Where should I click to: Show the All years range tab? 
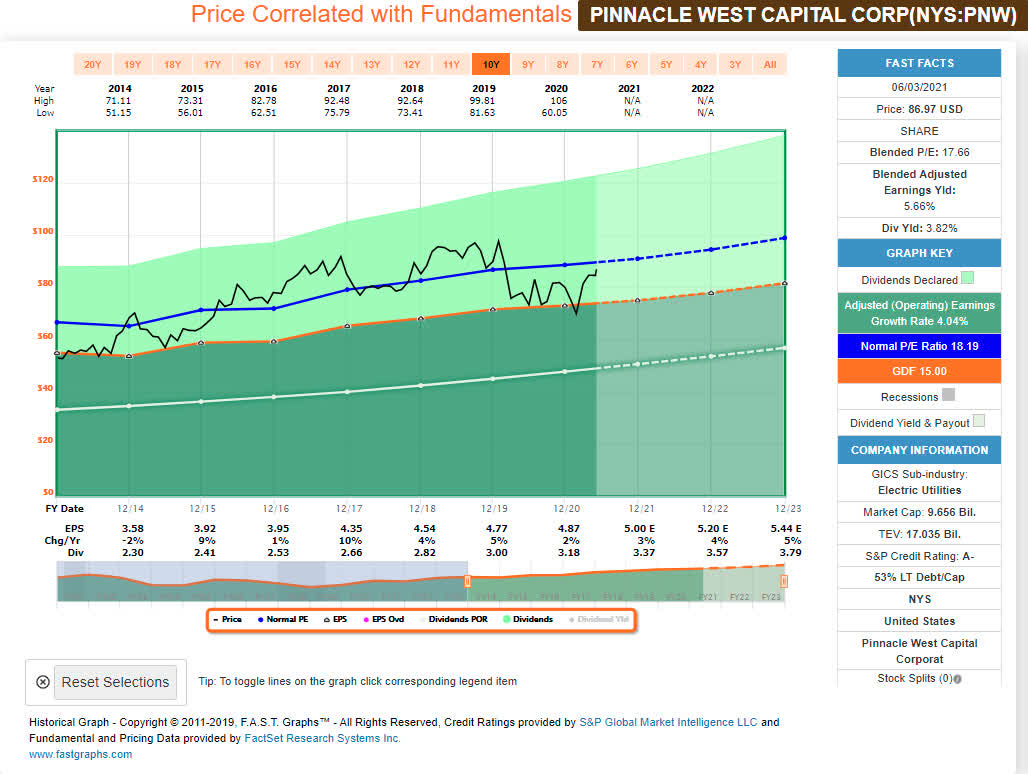(770, 64)
